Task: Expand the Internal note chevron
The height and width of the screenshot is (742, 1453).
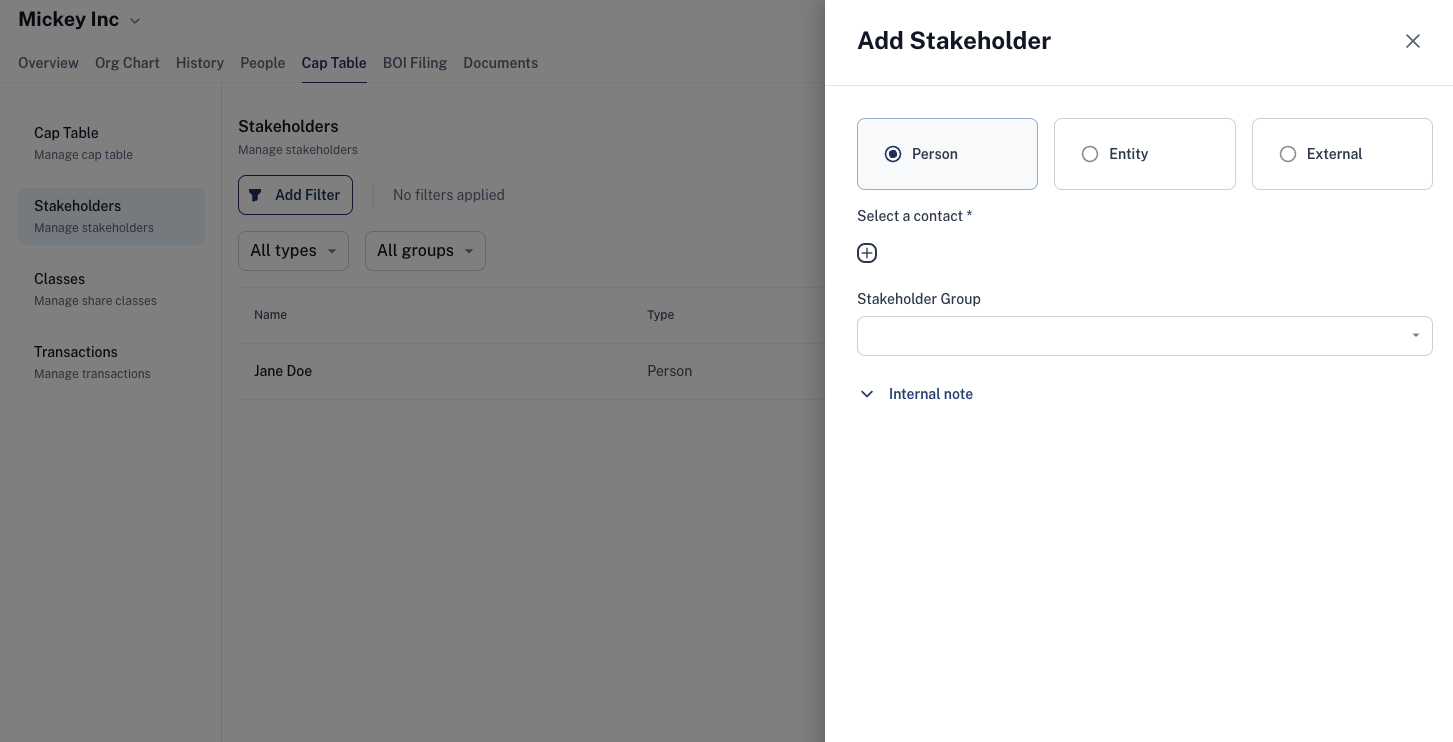Action: tap(867, 394)
